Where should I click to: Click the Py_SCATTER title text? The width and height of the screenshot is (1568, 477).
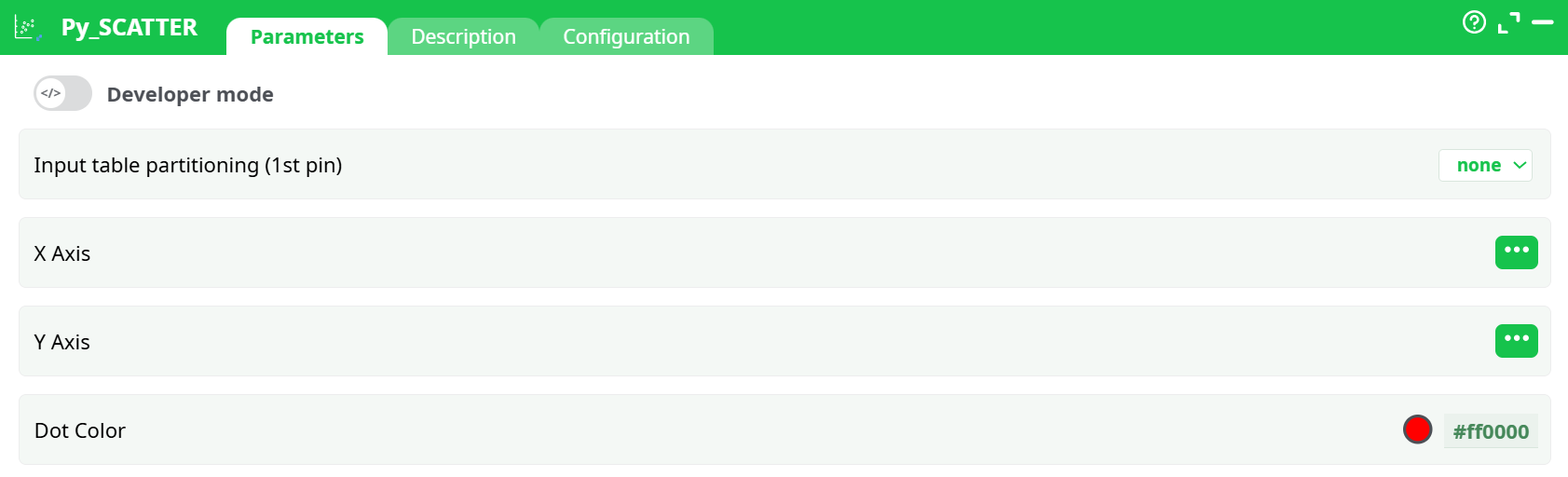(x=130, y=28)
